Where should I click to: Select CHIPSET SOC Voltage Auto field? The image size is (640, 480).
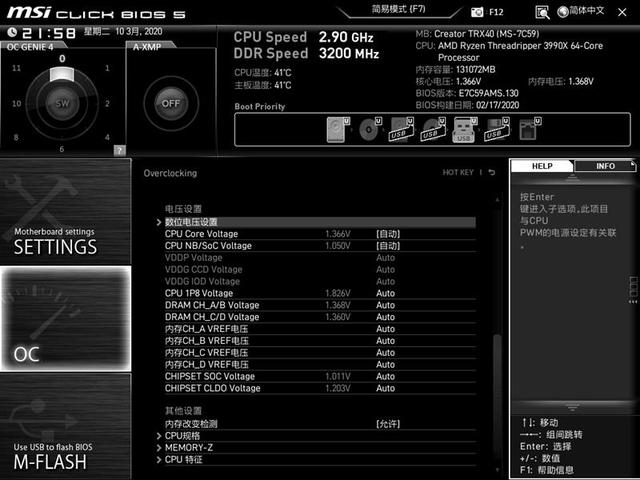pyautogui.click(x=385, y=376)
